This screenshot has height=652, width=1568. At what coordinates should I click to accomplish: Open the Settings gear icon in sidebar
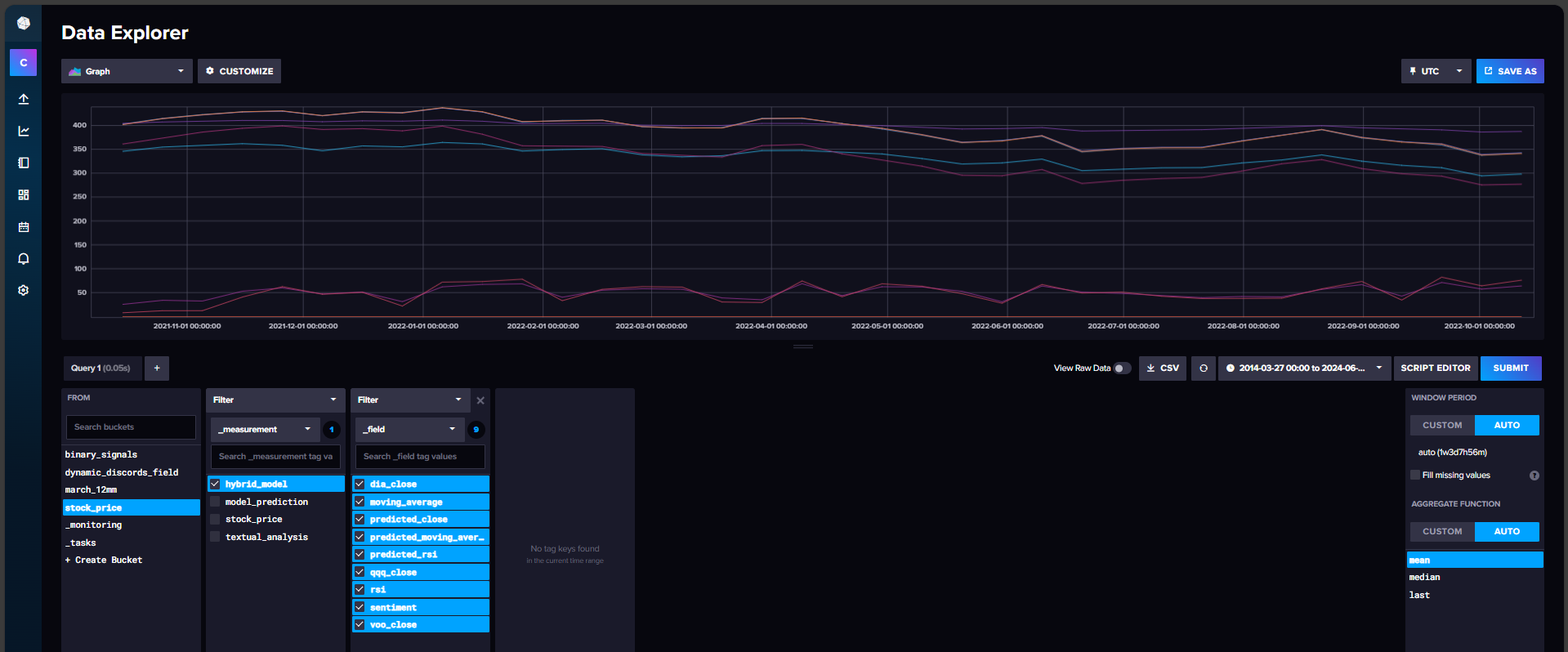[24, 290]
